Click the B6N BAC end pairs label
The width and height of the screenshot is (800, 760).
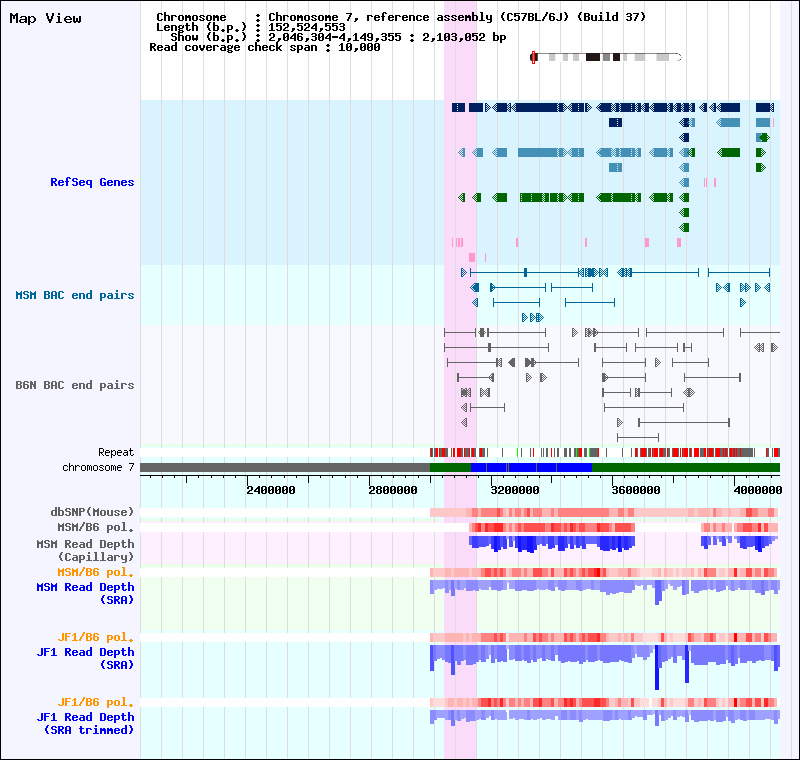(75, 385)
